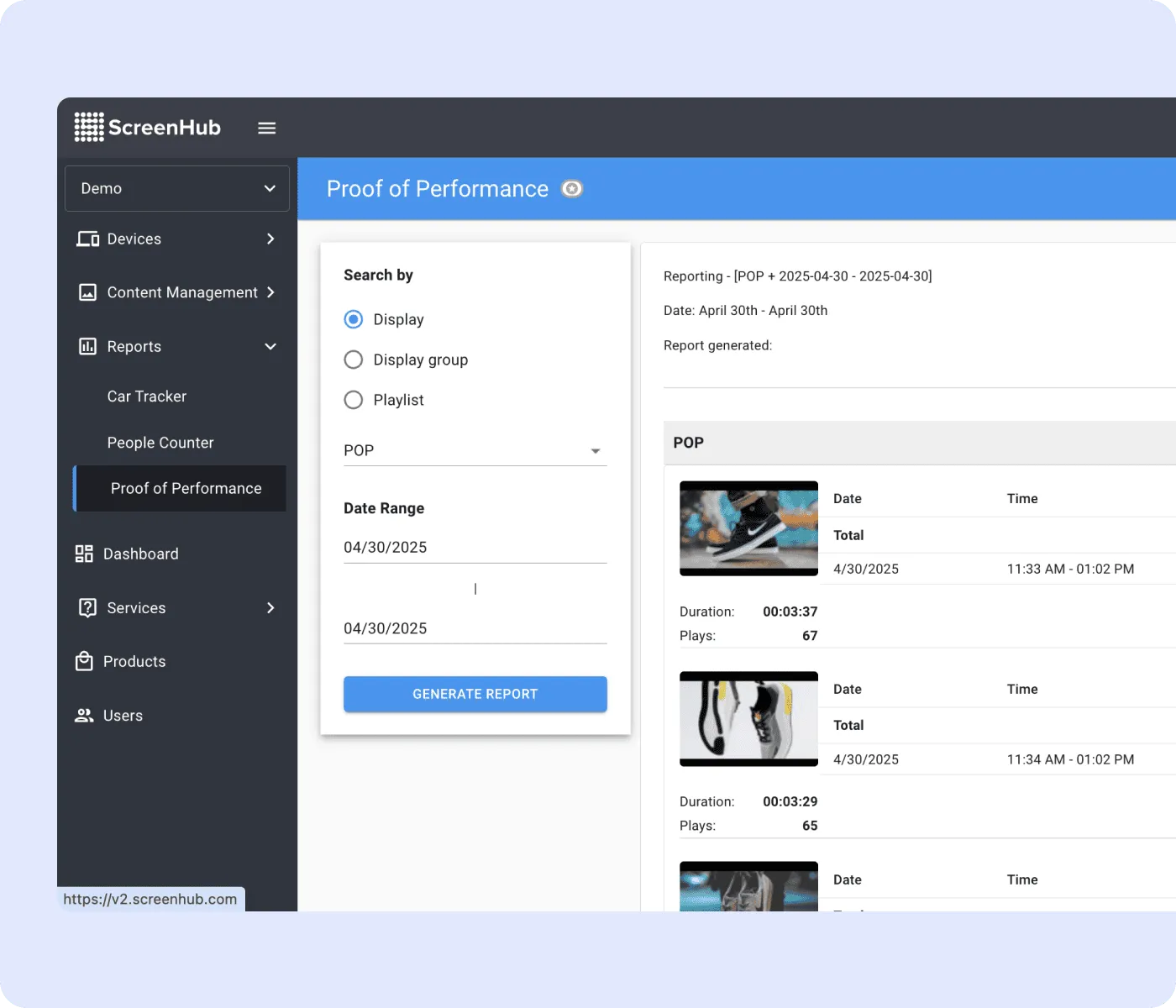Click the Dashboard grid icon
The width and height of the screenshot is (1176, 1008).
pos(84,554)
